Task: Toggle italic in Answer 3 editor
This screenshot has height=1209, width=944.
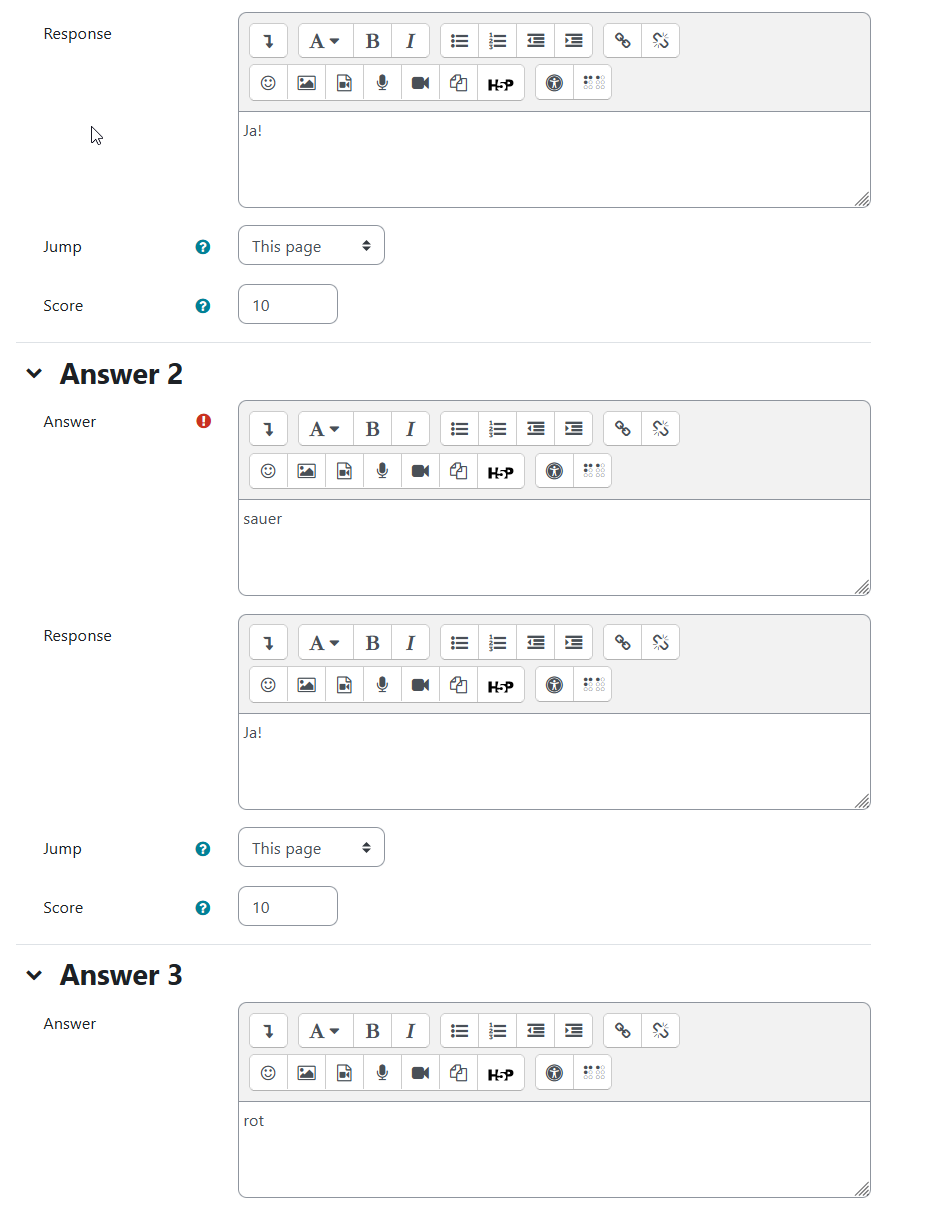Action: pos(410,1031)
